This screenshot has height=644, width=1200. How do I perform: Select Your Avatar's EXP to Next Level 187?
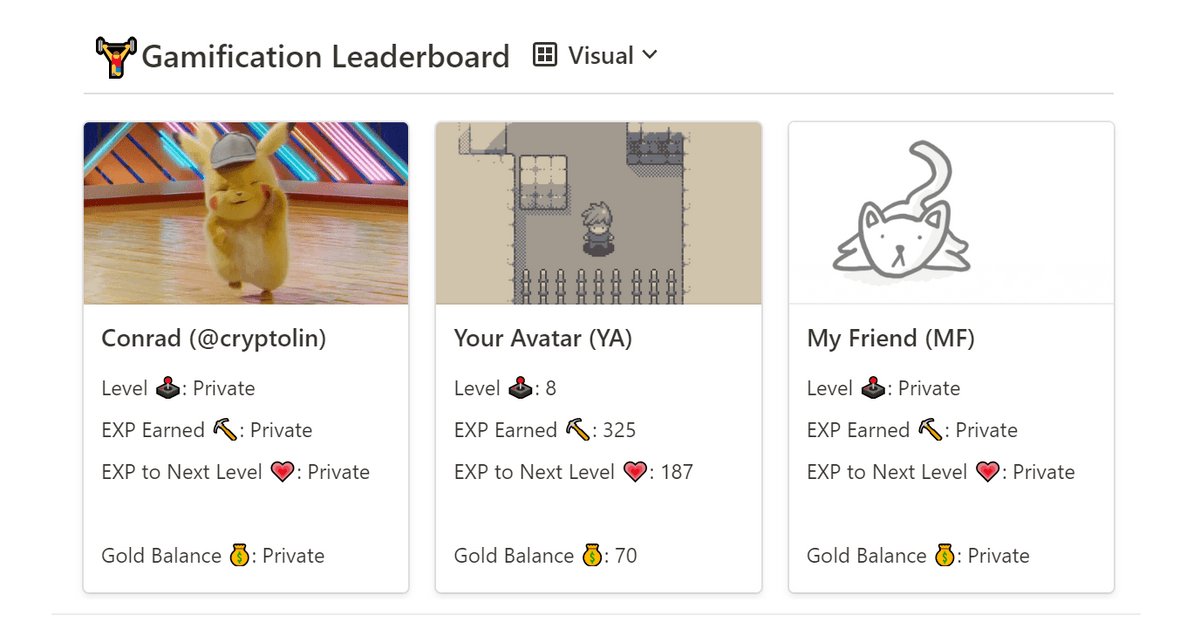pos(676,472)
